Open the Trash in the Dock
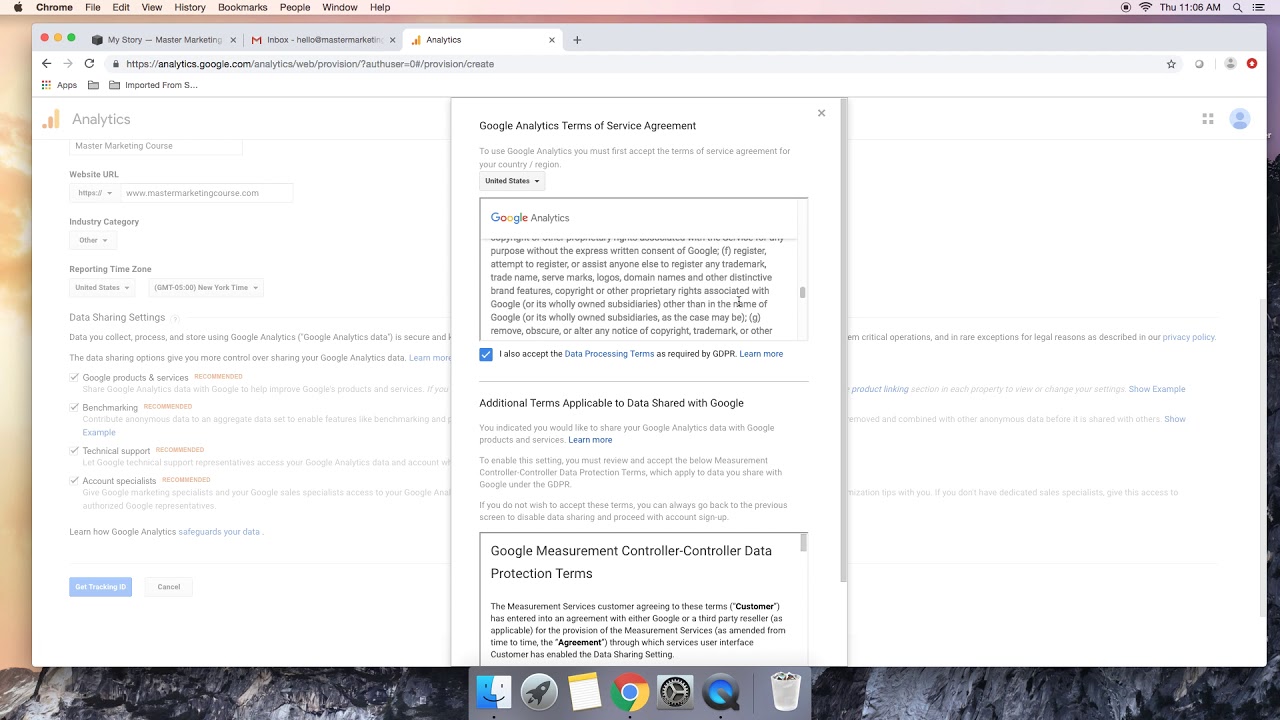The height and width of the screenshot is (720, 1280). 786,692
